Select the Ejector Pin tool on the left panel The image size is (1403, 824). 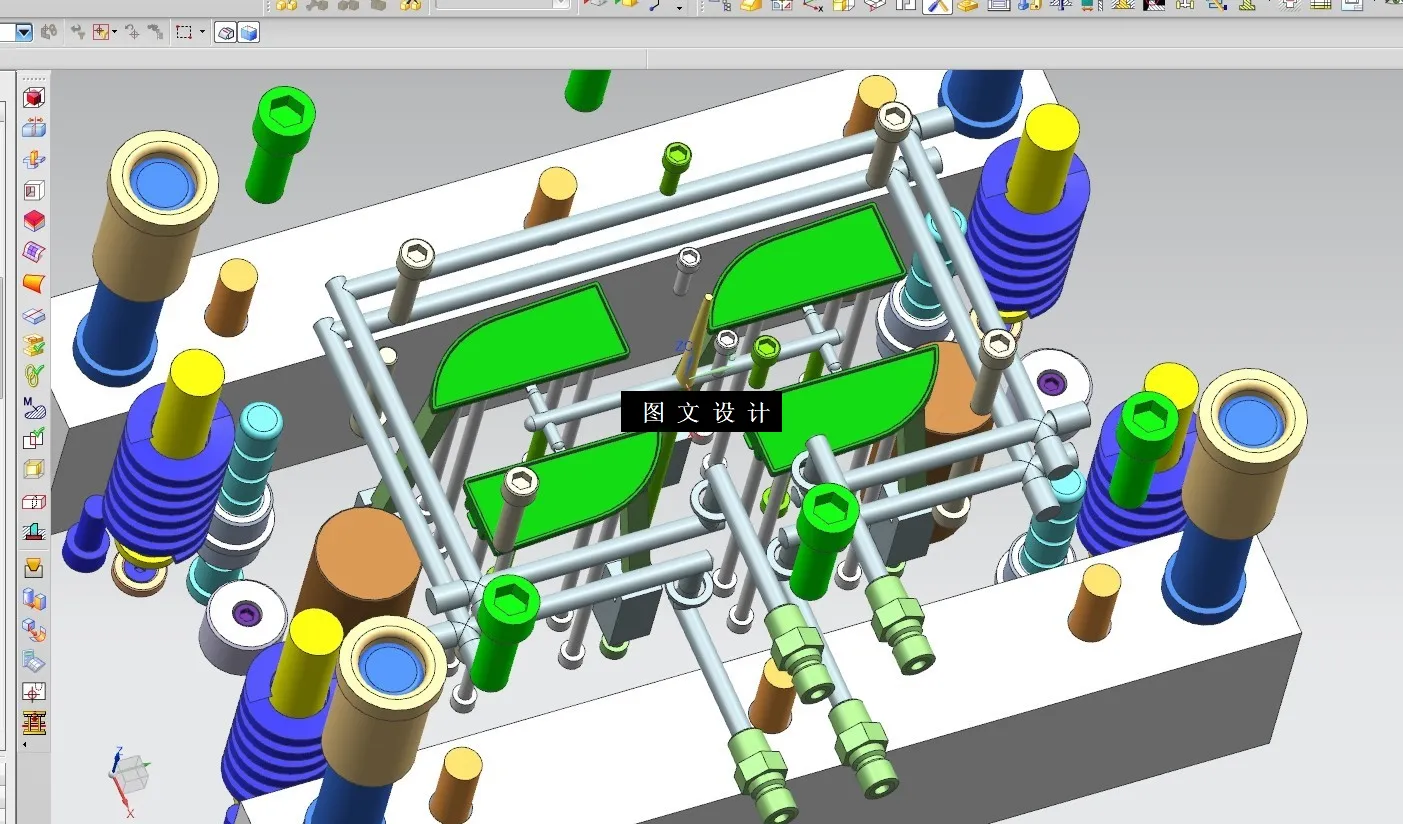tap(33, 532)
